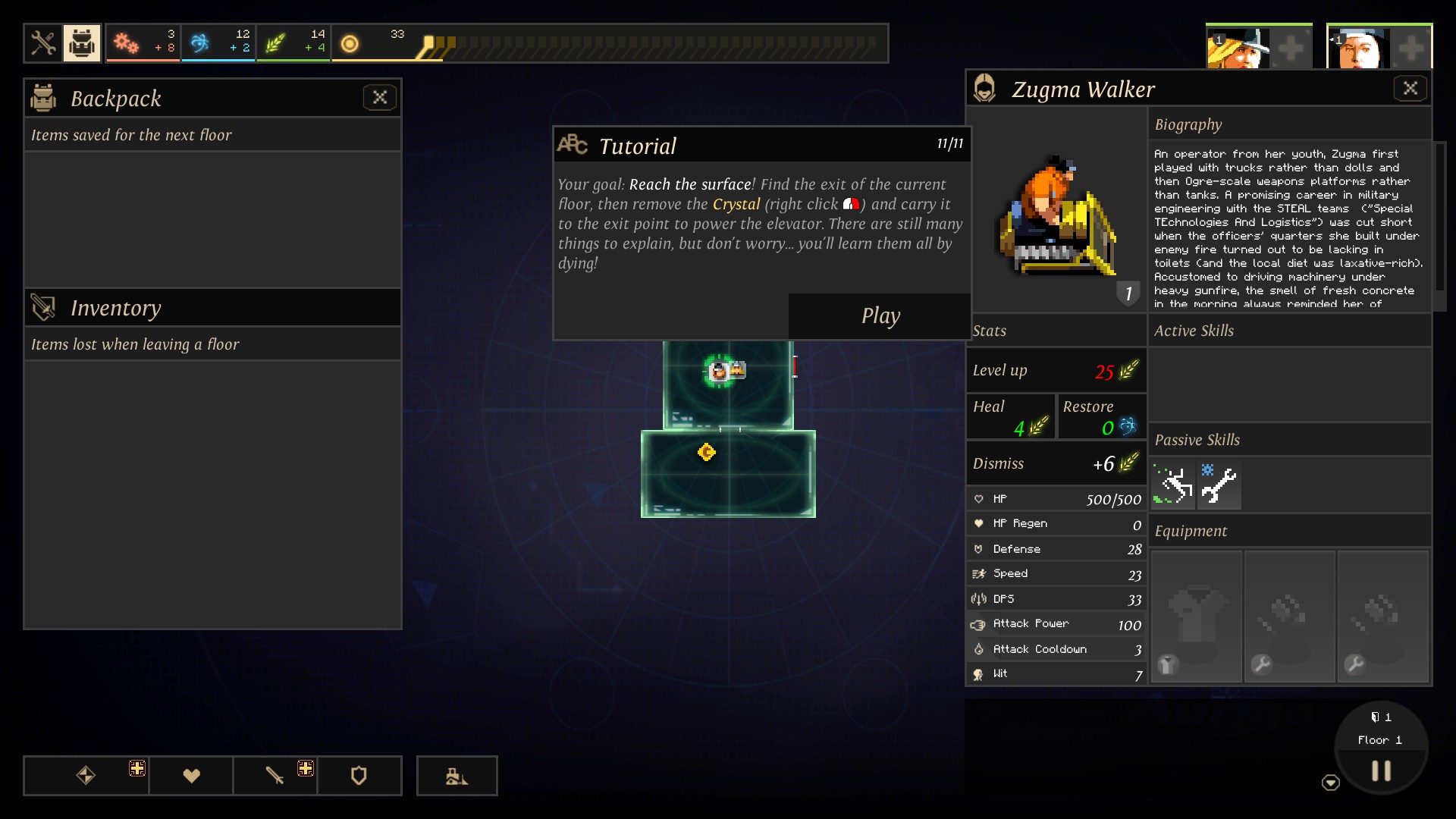Dismiss the hero for +6 food
The image size is (1456, 819).
(x=1056, y=463)
